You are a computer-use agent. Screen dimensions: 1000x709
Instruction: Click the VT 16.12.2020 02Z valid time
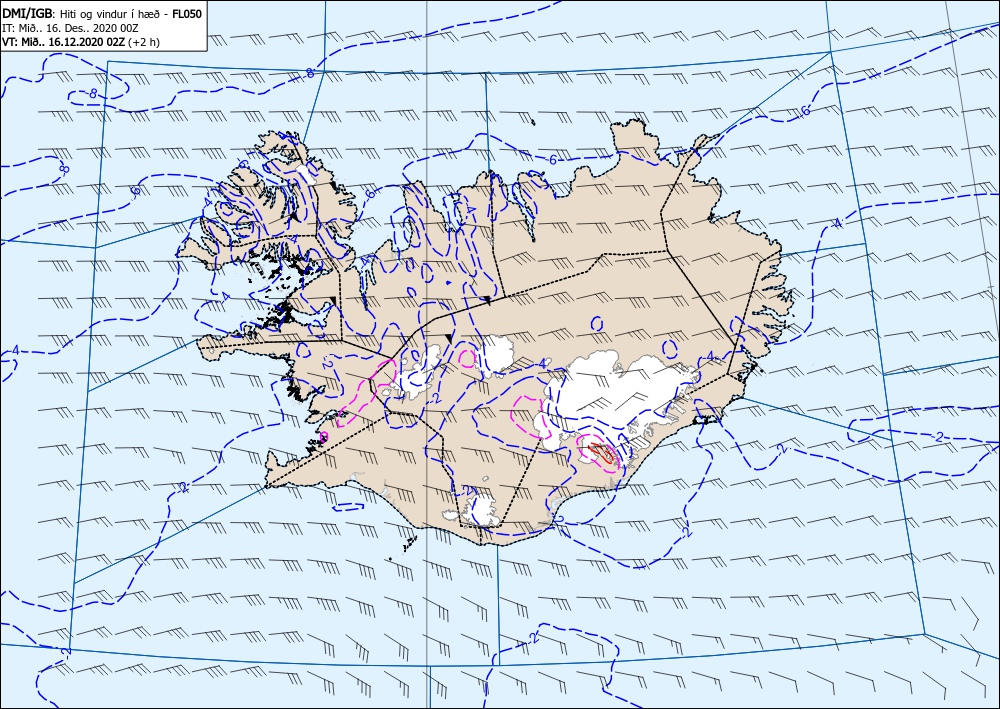(x=64, y=42)
